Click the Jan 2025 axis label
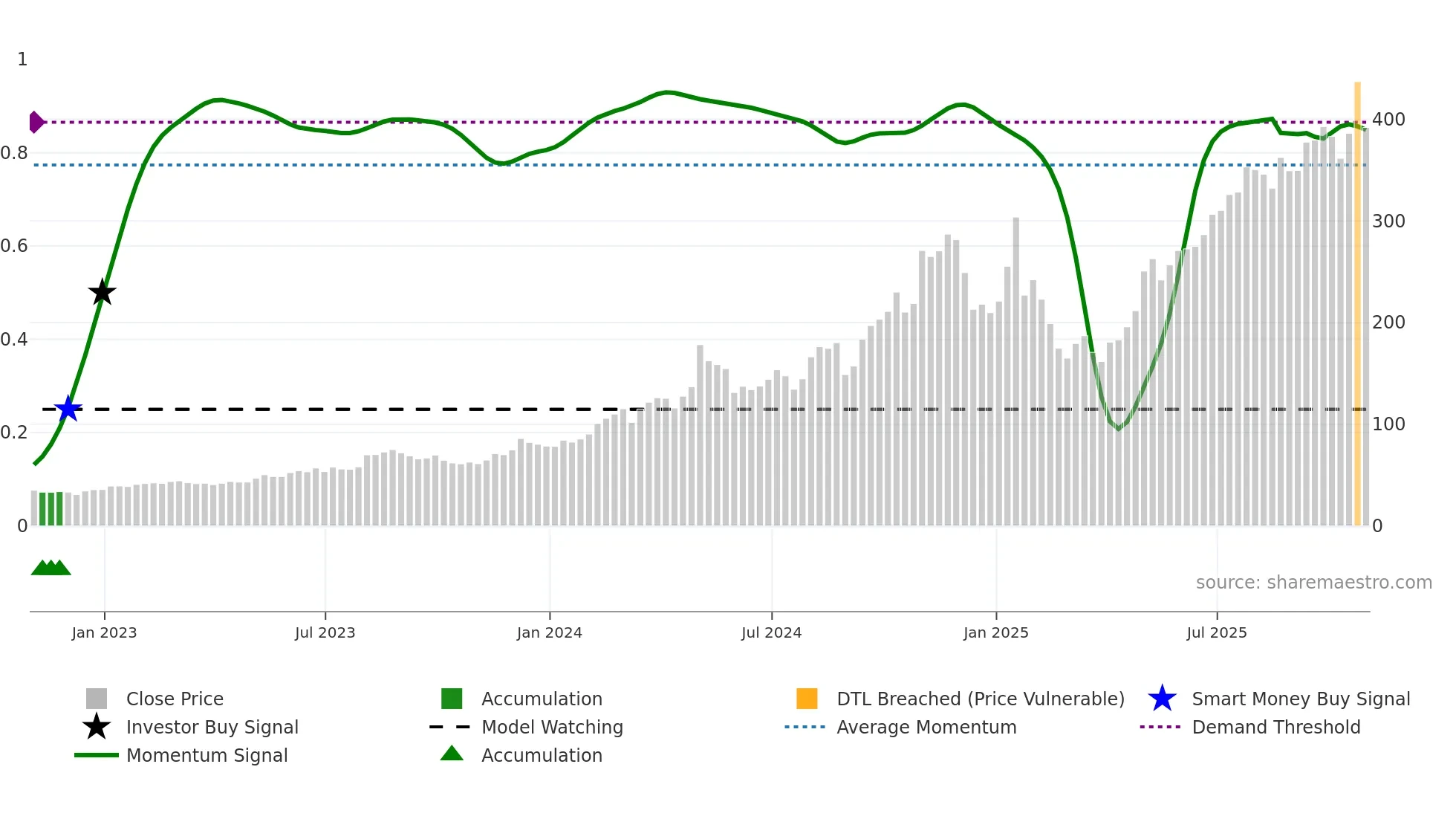 tap(996, 633)
